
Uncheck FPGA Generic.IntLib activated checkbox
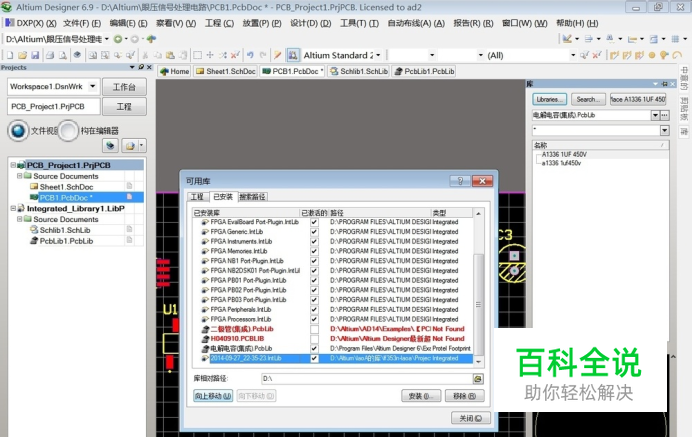pyautogui.click(x=314, y=232)
